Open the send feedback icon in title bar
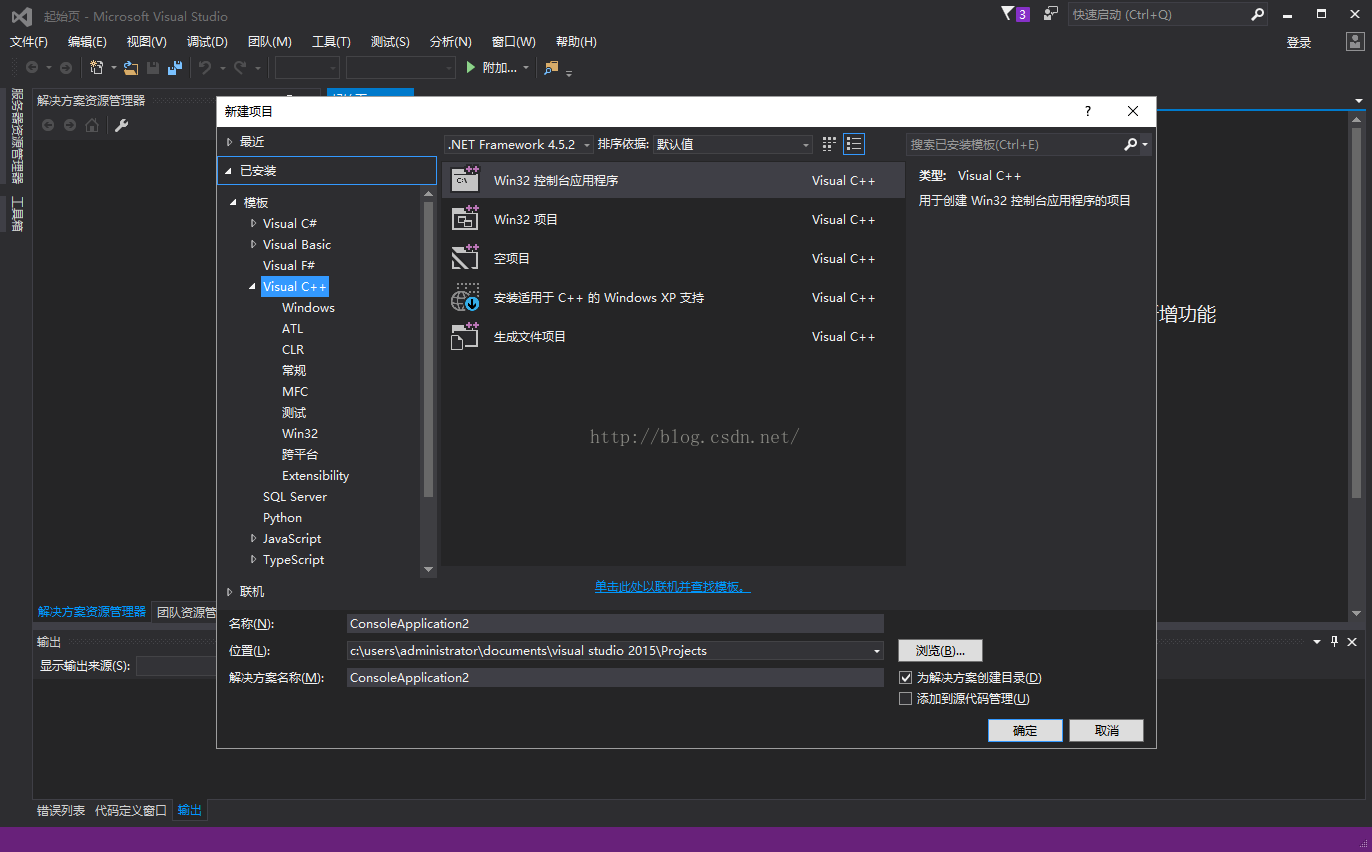The height and width of the screenshot is (852, 1372). click(1050, 14)
